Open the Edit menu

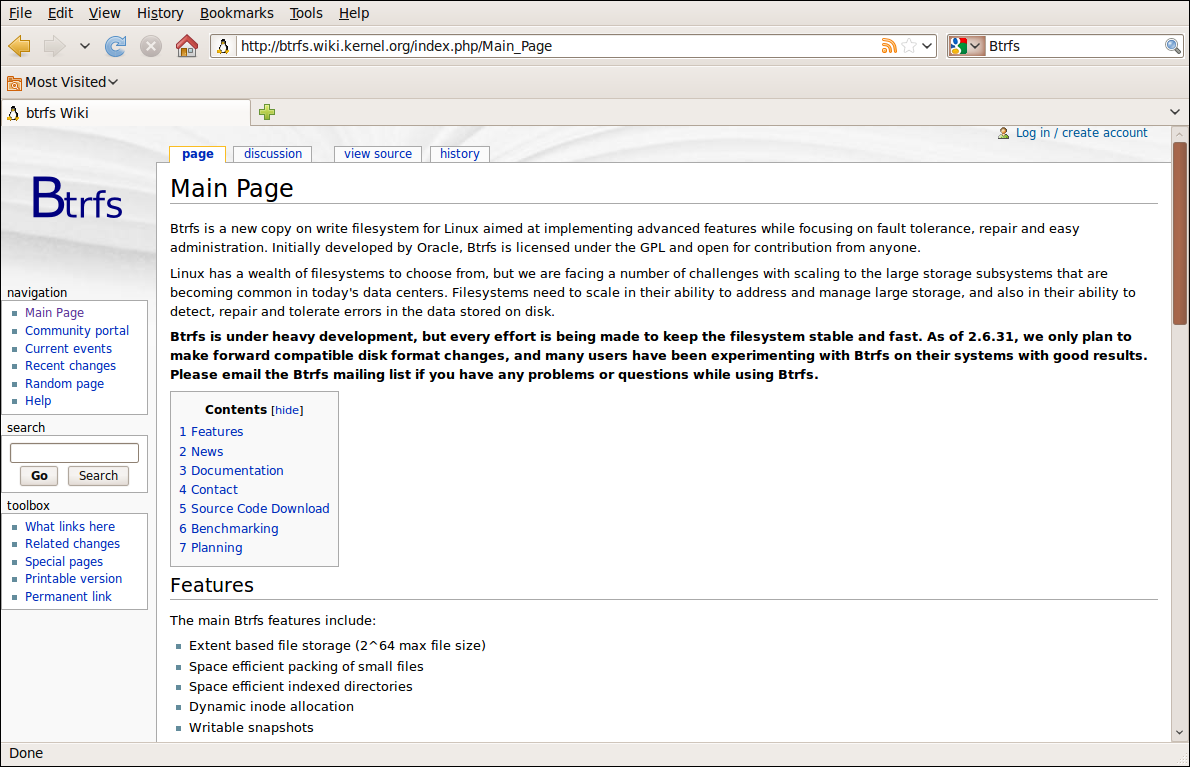coord(60,13)
